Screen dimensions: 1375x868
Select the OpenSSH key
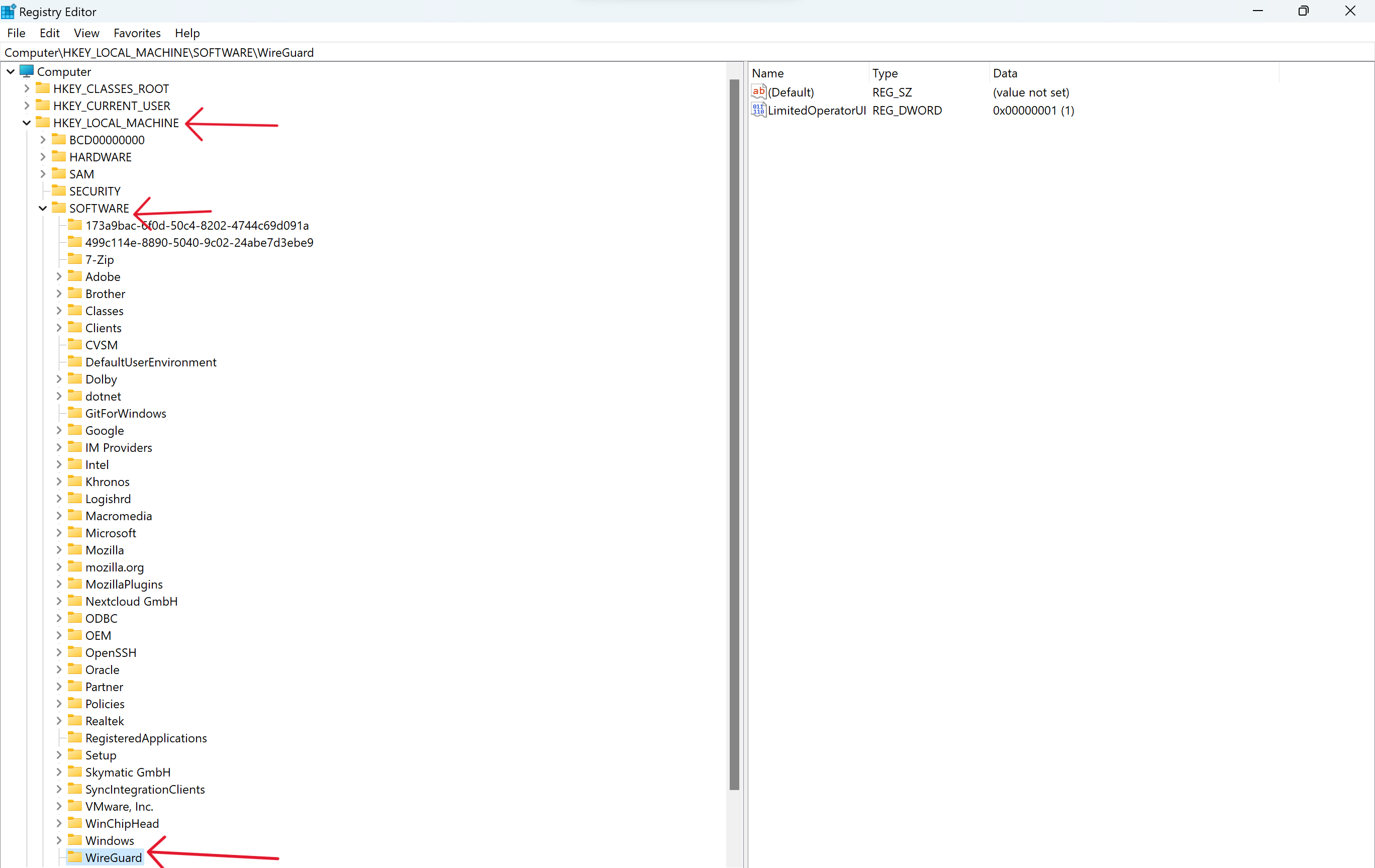[x=111, y=653]
